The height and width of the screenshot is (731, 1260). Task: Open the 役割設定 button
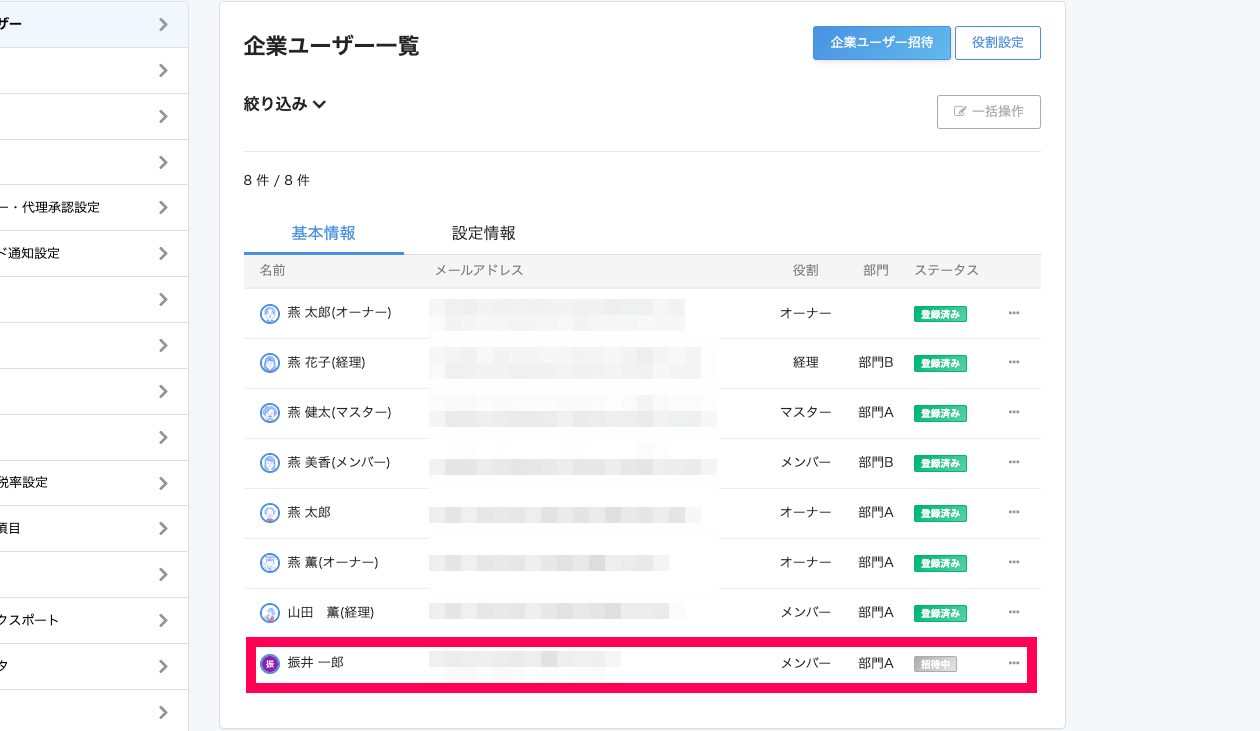998,43
